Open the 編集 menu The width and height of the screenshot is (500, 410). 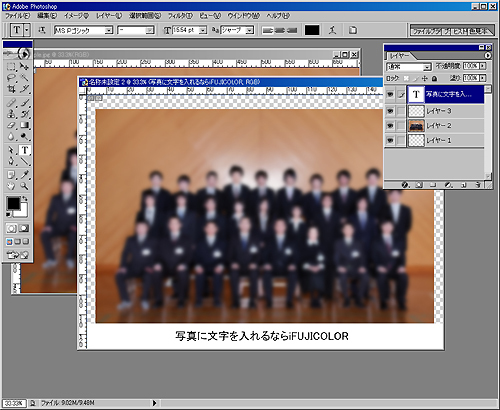click(x=47, y=16)
